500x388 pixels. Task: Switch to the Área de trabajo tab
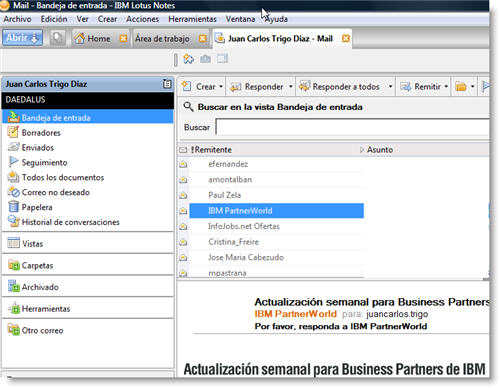click(162, 39)
